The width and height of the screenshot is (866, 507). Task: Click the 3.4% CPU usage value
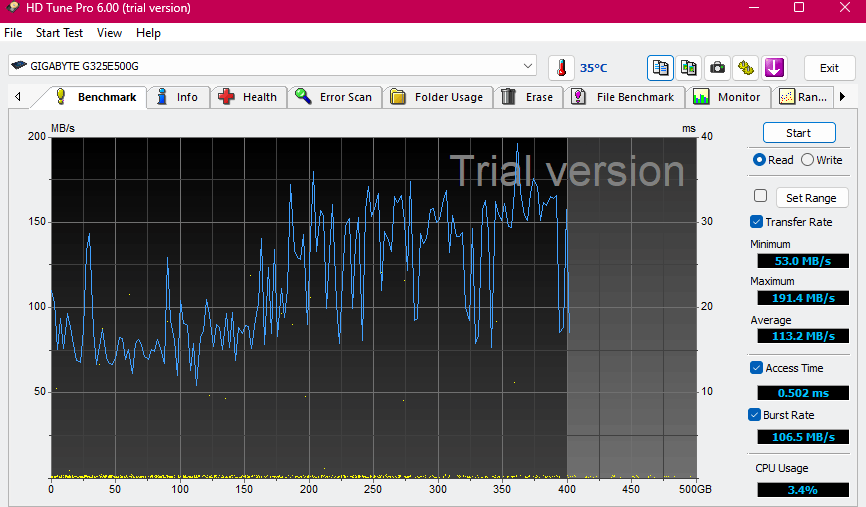point(802,490)
